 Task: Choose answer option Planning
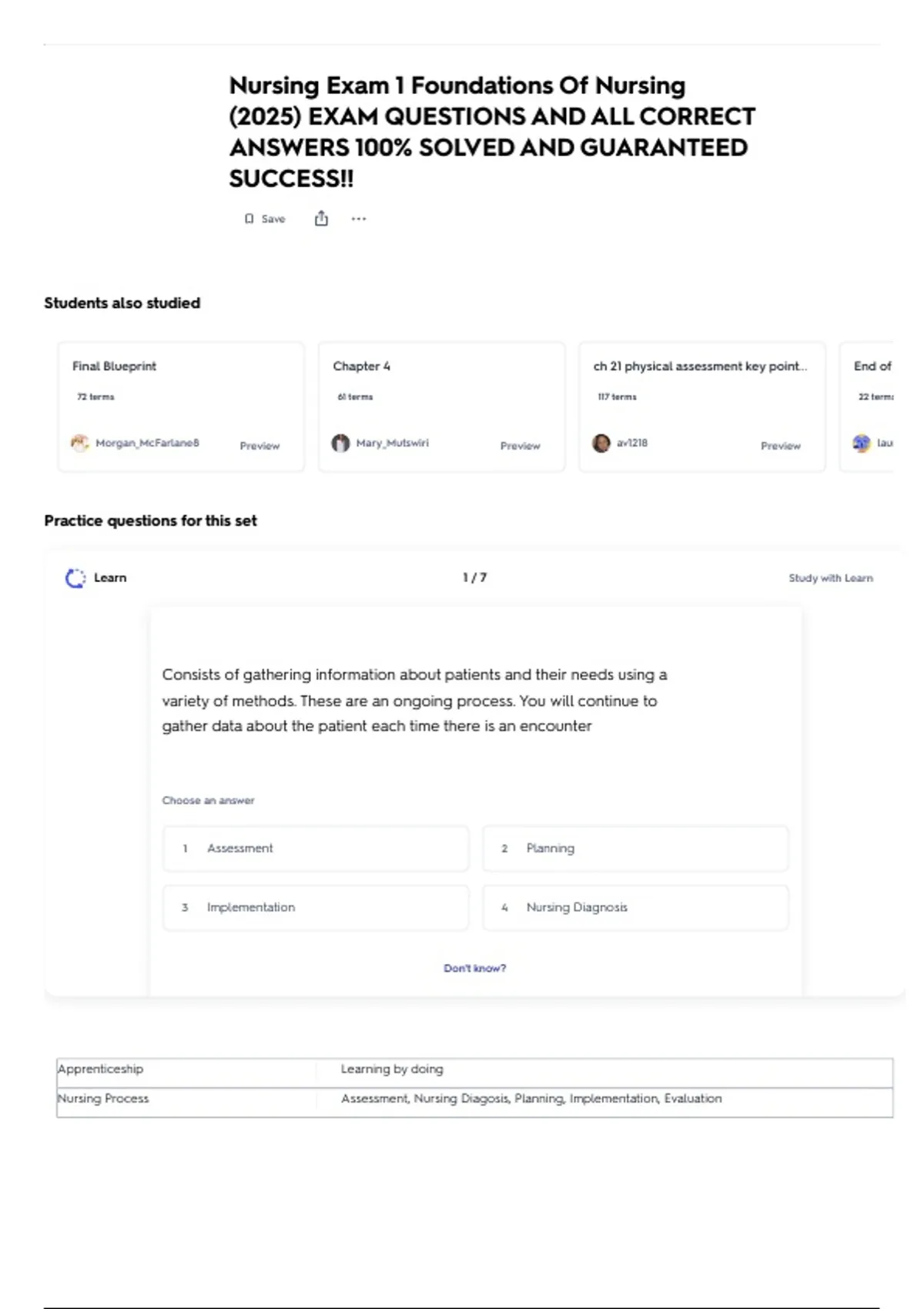click(635, 849)
